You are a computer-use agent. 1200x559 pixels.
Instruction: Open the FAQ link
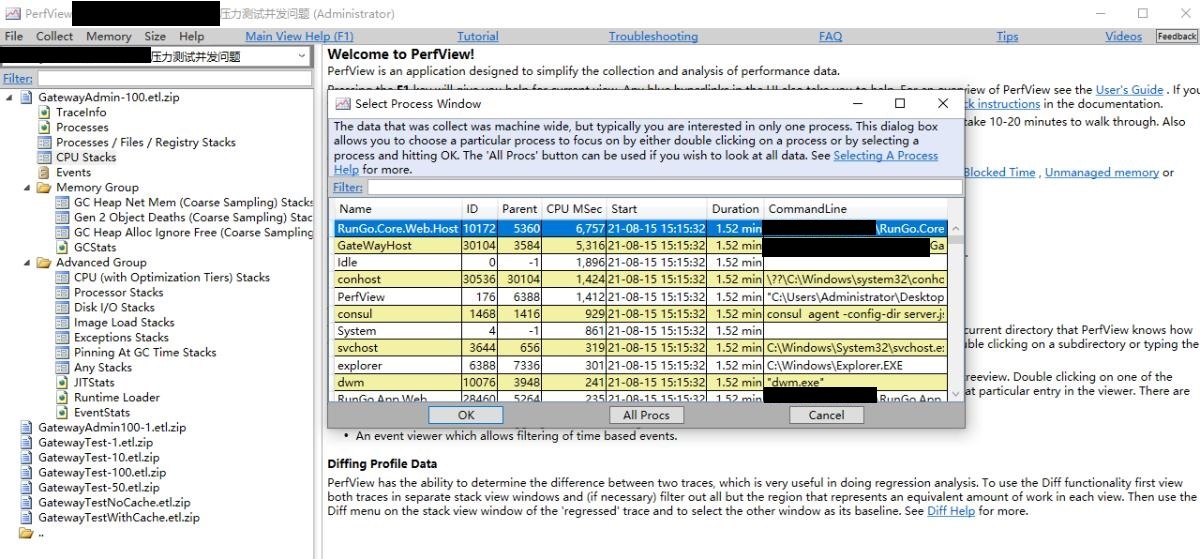pos(830,36)
